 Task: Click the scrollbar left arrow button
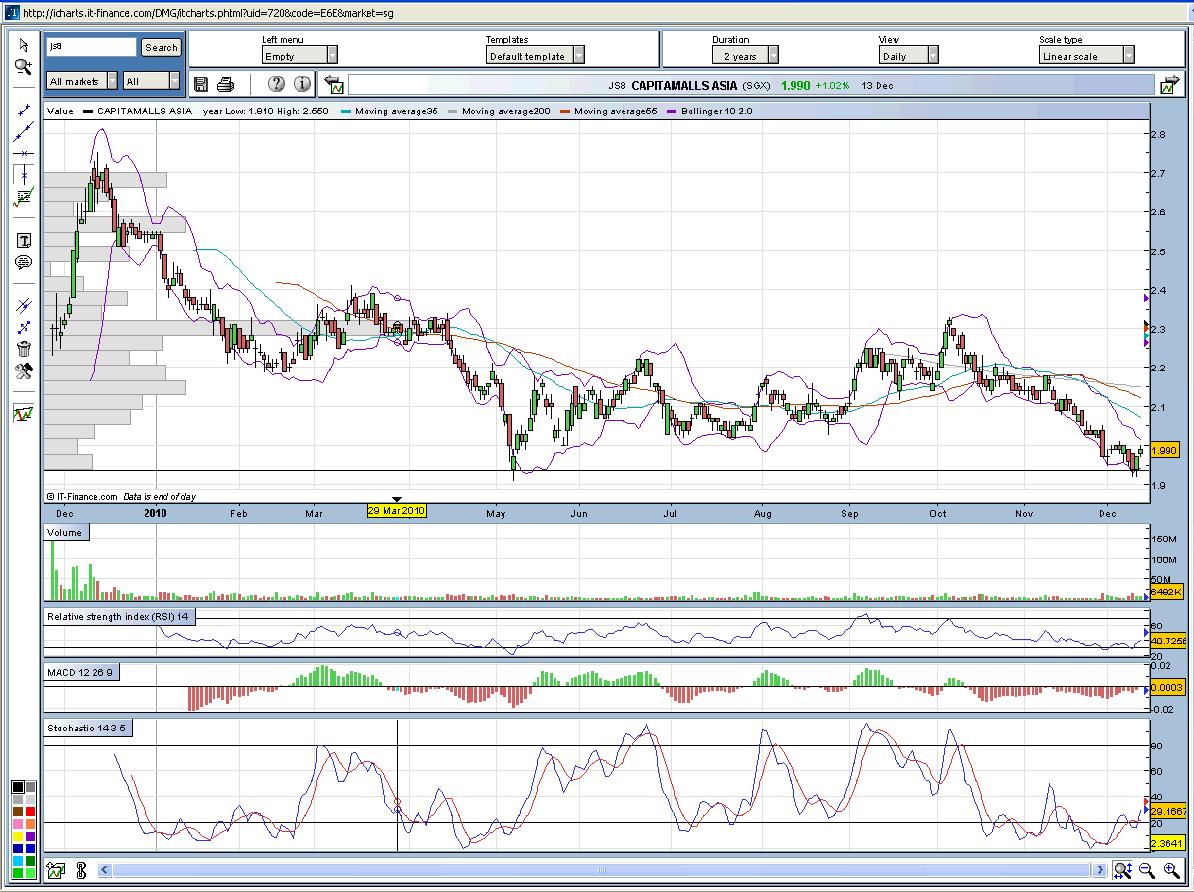click(x=105, y=870)
